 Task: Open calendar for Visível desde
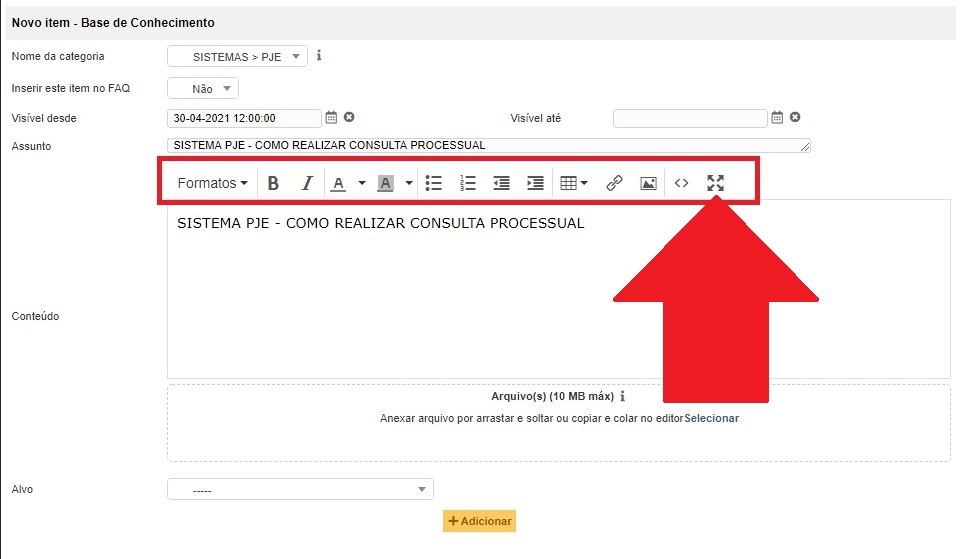pyautogui.click(x=331, y=117)
